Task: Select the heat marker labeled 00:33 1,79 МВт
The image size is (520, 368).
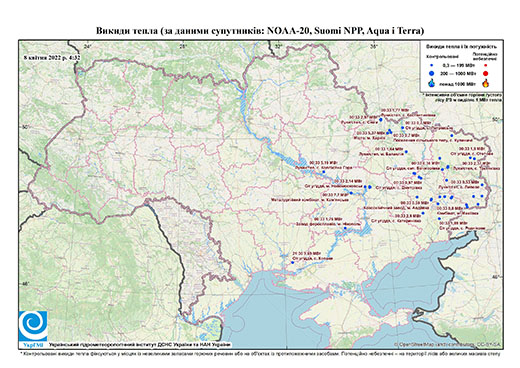Action: pos(345,228)
